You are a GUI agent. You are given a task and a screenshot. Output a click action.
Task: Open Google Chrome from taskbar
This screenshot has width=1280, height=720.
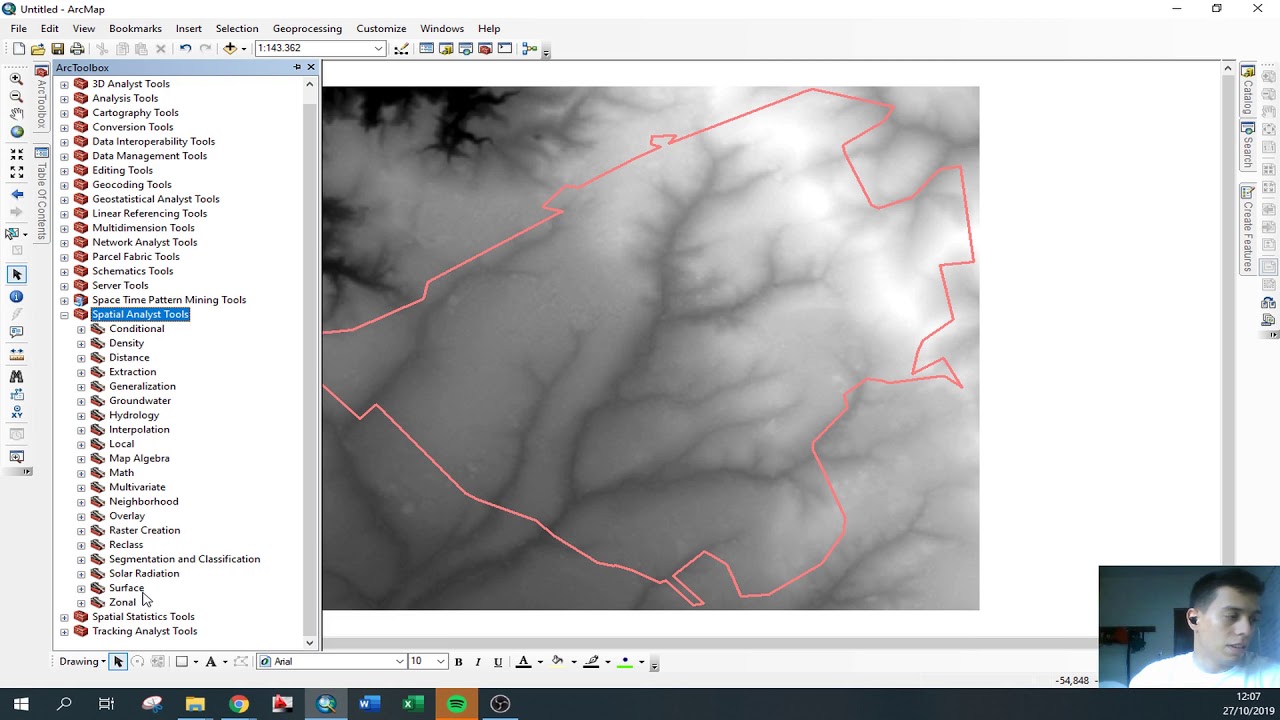click(238, 704)
